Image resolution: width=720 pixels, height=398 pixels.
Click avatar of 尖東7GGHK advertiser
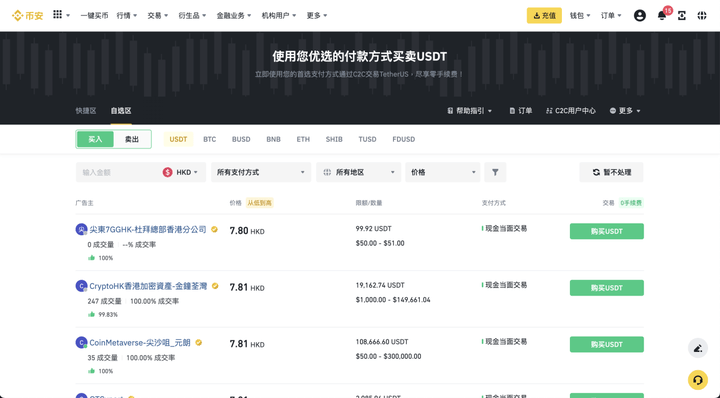click(x=81, y=229)
